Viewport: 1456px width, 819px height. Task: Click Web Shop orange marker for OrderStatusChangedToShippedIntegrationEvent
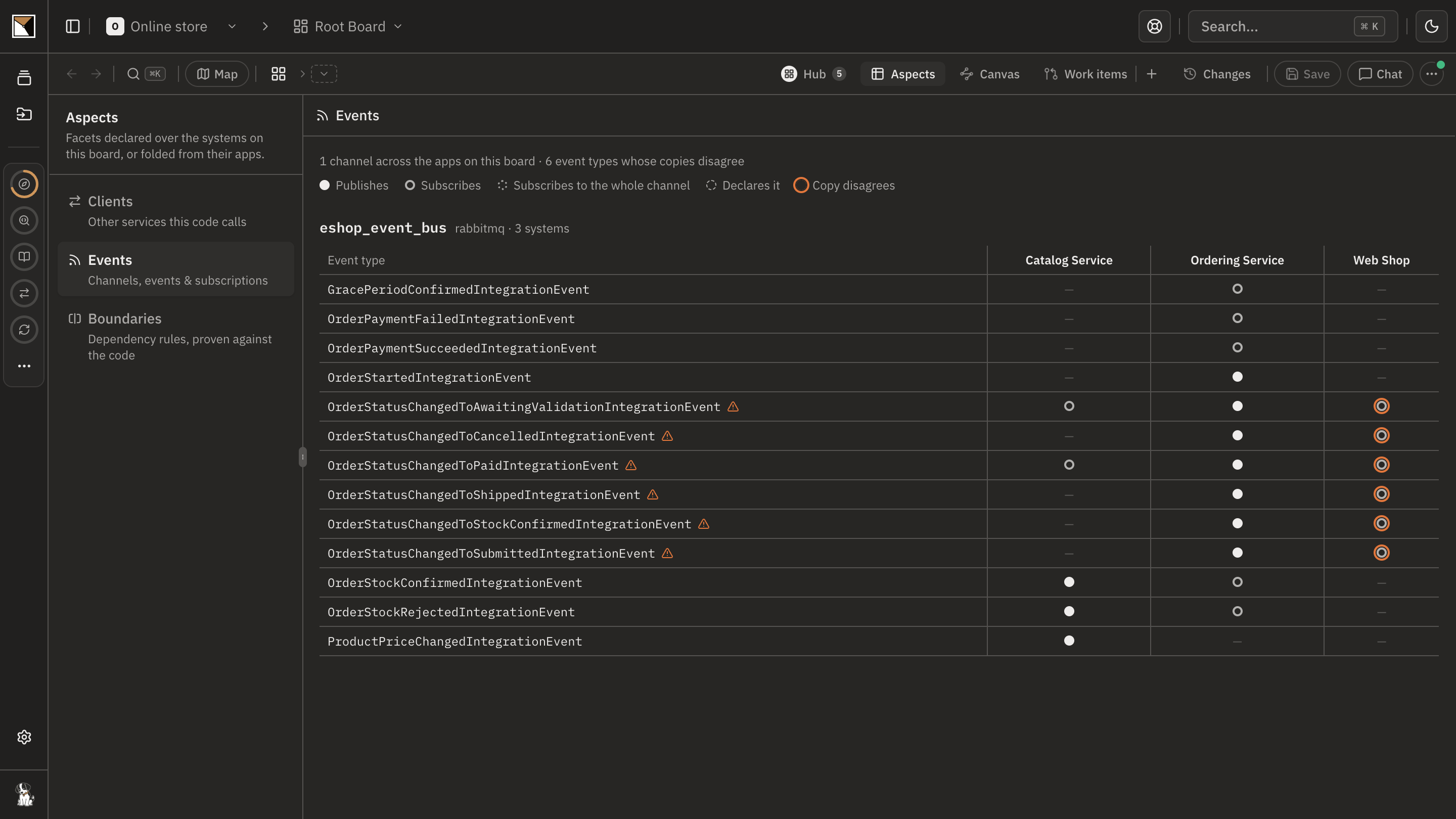tap(1381, 494)
